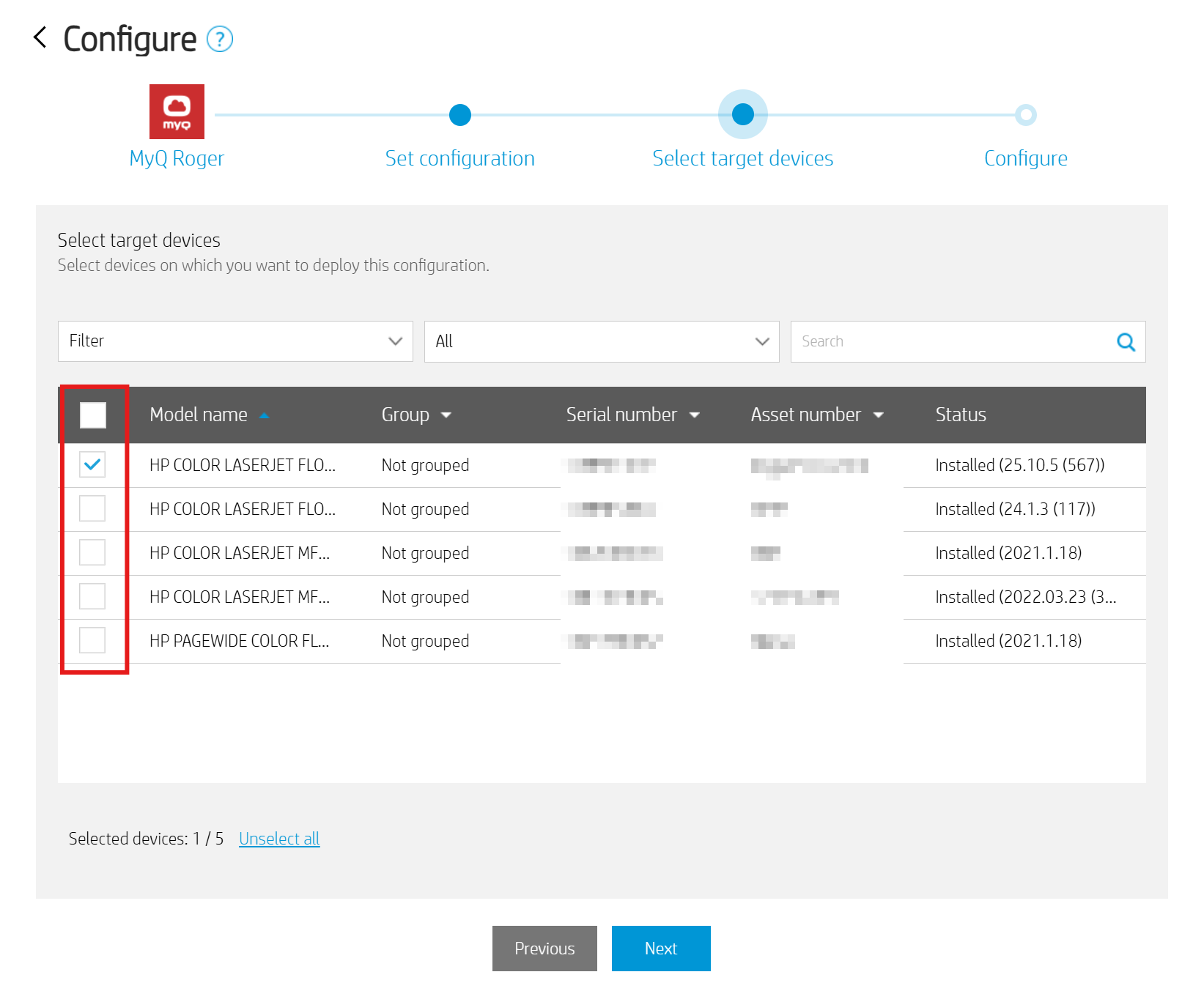Open the Filter dropdown
The width and height of the screenshot is (1204, 1002).
pyautogui.click(x=235, y=341)
